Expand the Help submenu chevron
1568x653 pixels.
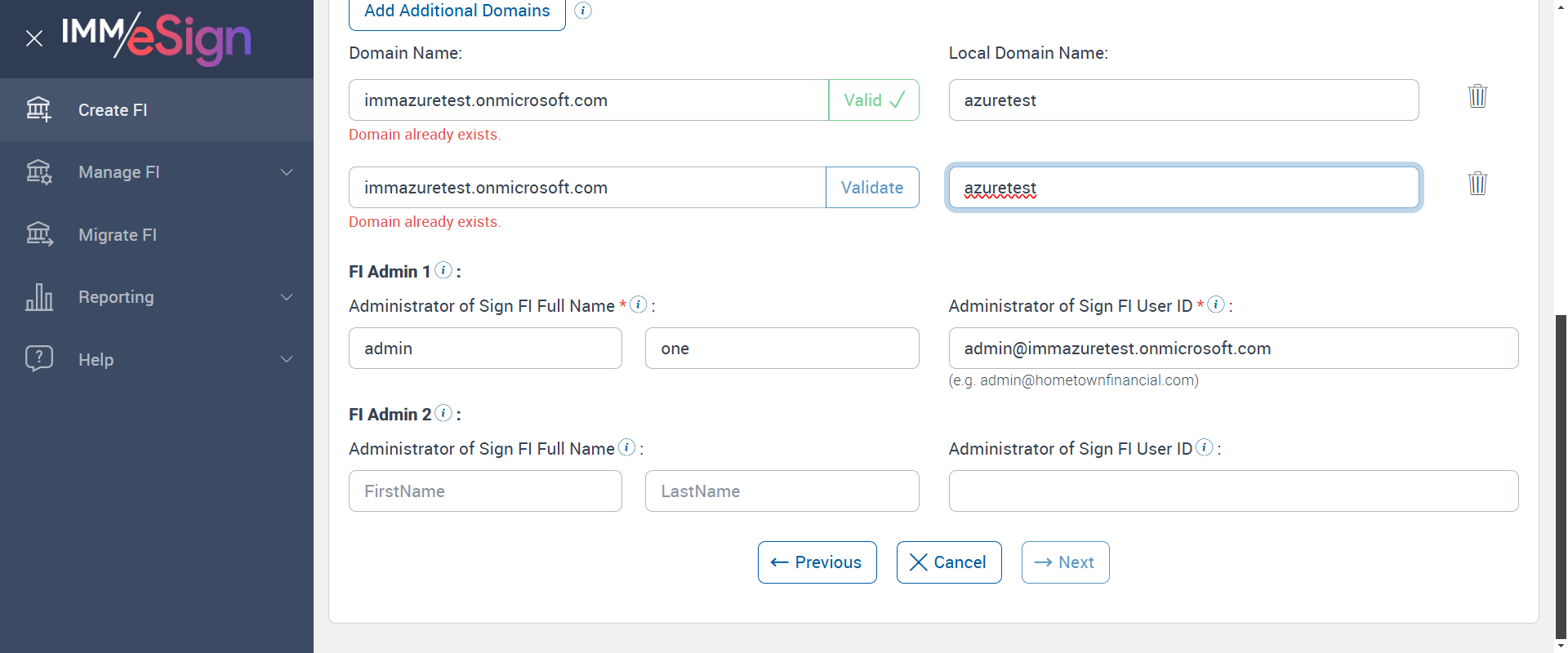click(x=287, y=359)
